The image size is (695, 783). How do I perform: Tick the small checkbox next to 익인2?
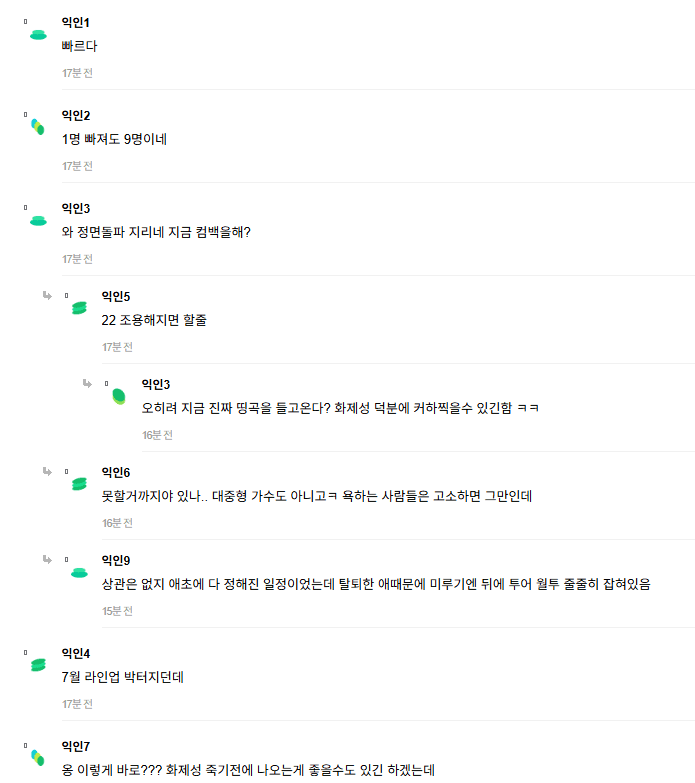click(x=25, y=114)
